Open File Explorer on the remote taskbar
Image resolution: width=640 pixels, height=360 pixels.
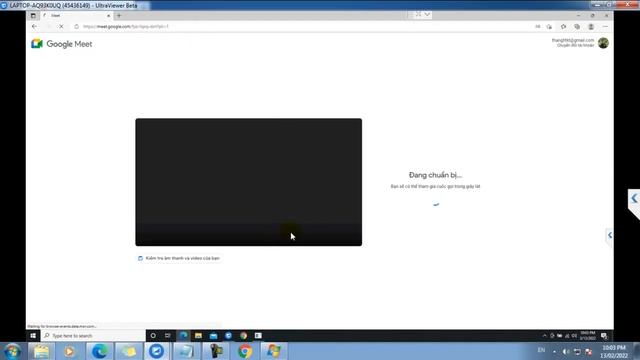click(198, 336)
